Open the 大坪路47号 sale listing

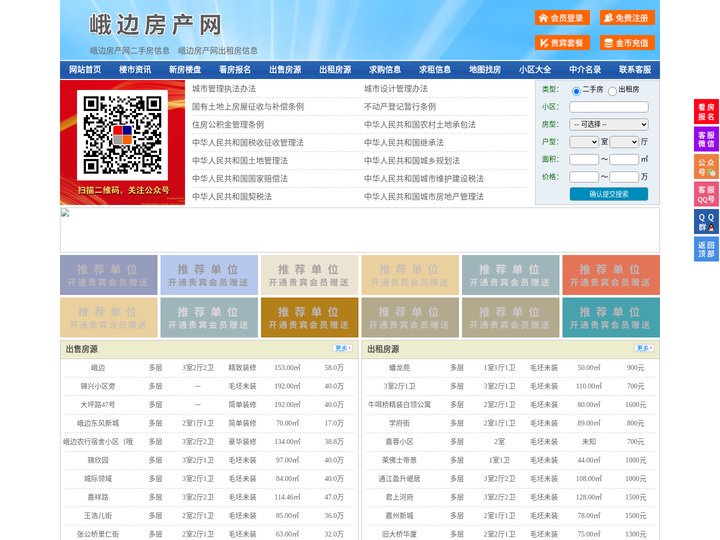(x=98, y=405)
